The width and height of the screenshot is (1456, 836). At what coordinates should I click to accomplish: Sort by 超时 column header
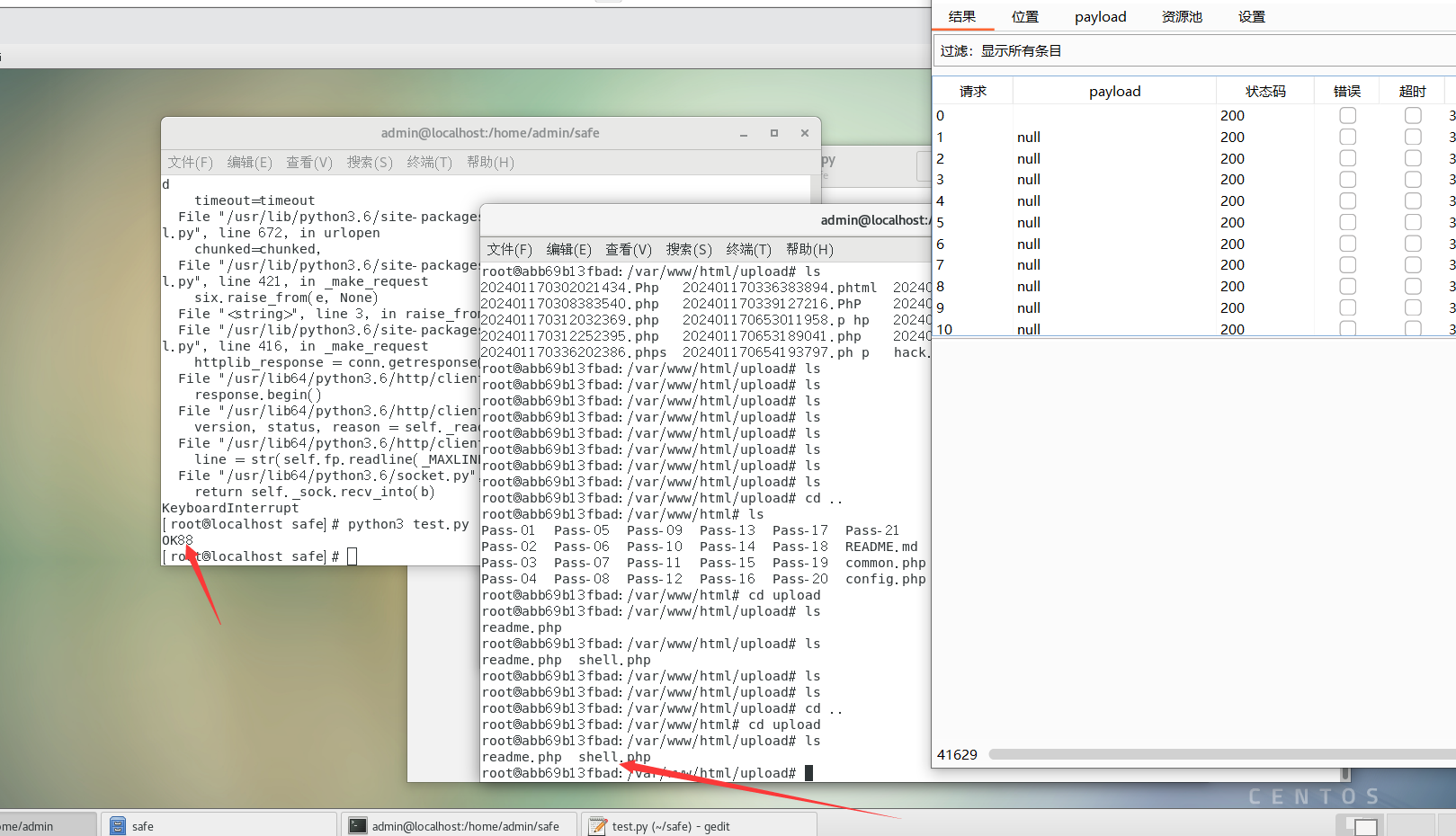pyautogui.click(x=1412, y=91)
